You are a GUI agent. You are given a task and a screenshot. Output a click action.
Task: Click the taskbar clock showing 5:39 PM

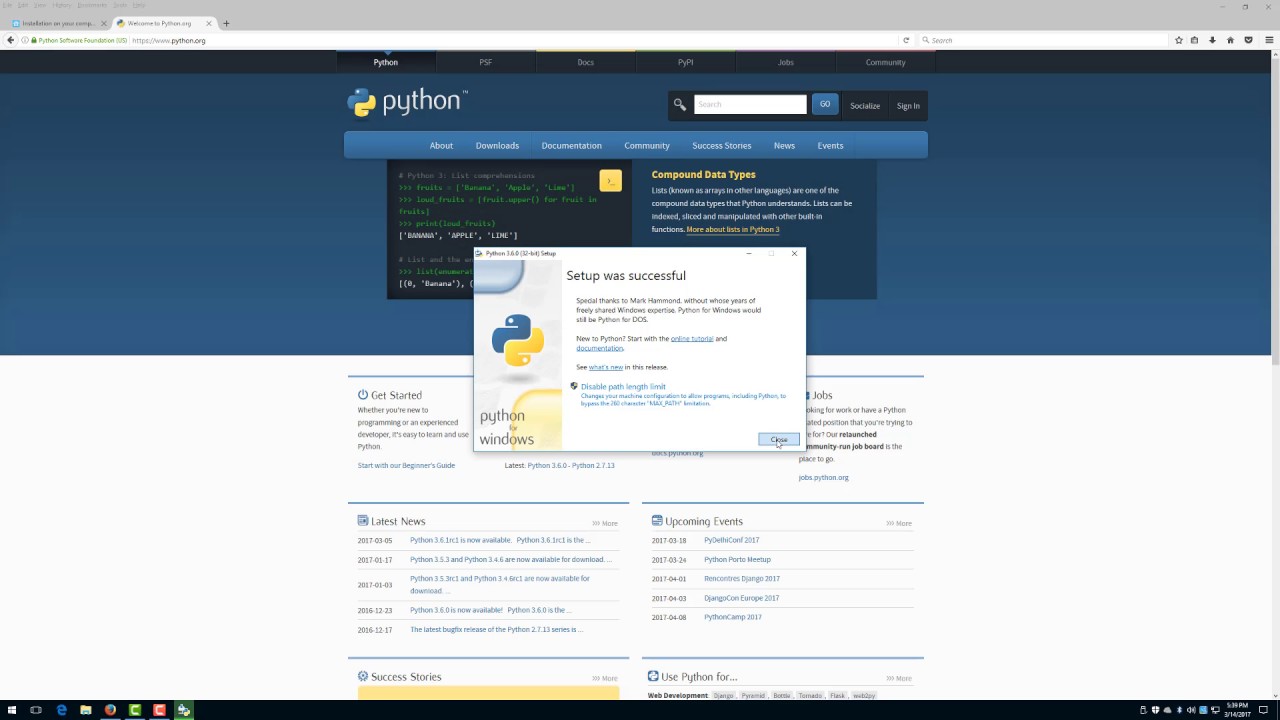click(x=1236, y=710)
